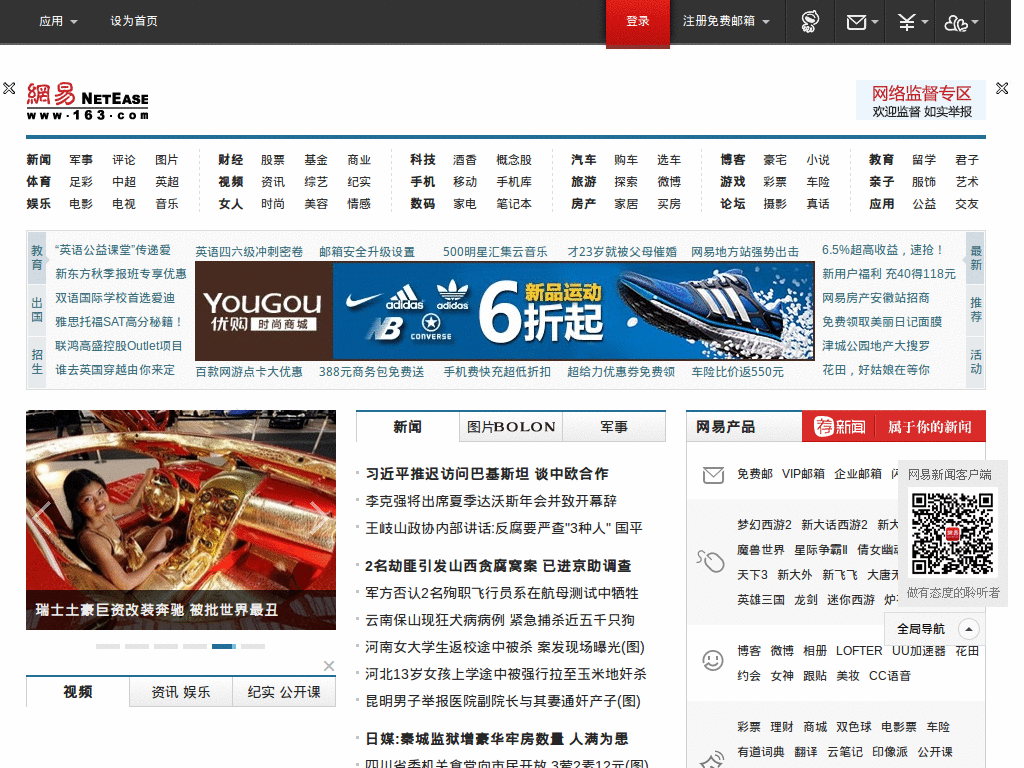Open the cloud apps dropdown in top bar
This screenshot has height=768, width=1024.
click(x=961, y=23)
